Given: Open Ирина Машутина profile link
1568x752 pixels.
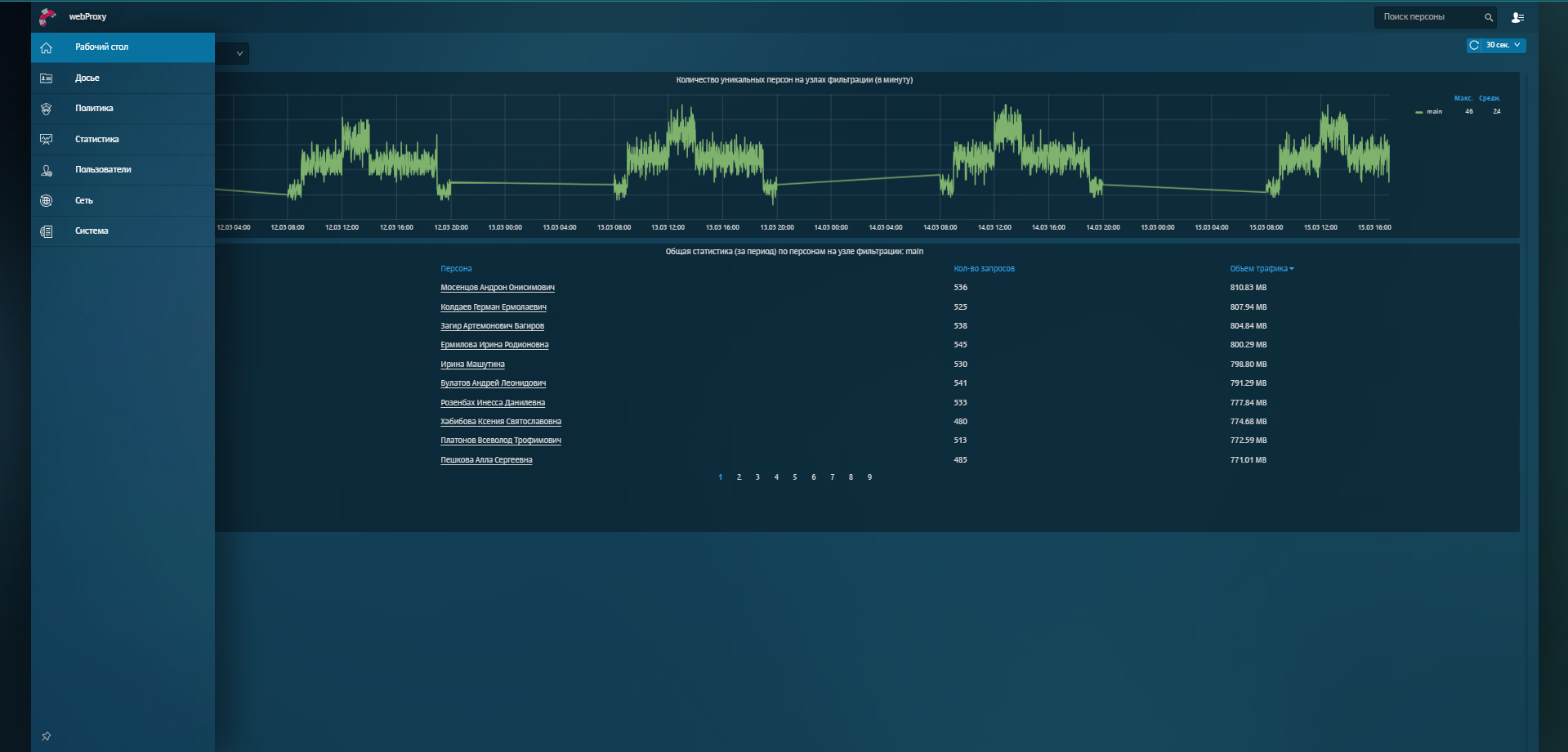Looking at the screenshot, I should click(472, 365).
